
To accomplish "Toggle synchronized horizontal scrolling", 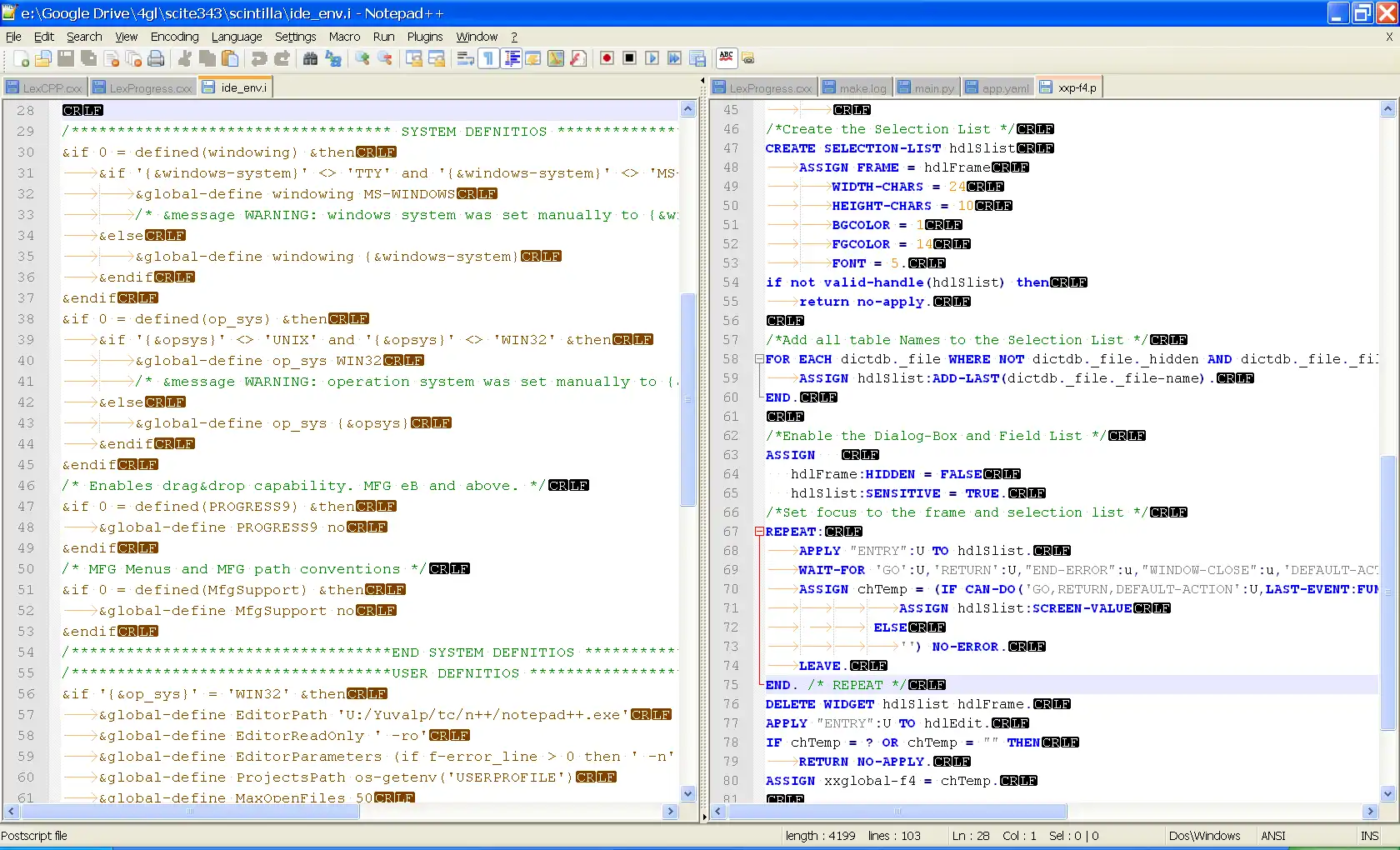I will click(436, 58).
